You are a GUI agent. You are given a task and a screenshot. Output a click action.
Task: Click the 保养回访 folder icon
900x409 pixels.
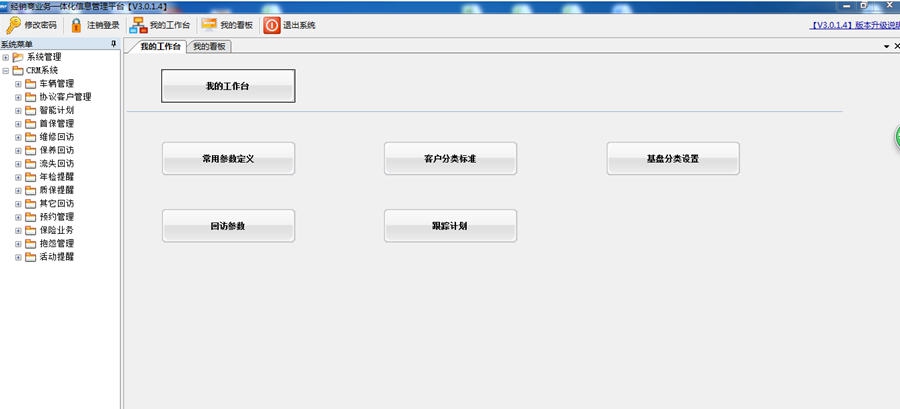(x=30, y=150)
